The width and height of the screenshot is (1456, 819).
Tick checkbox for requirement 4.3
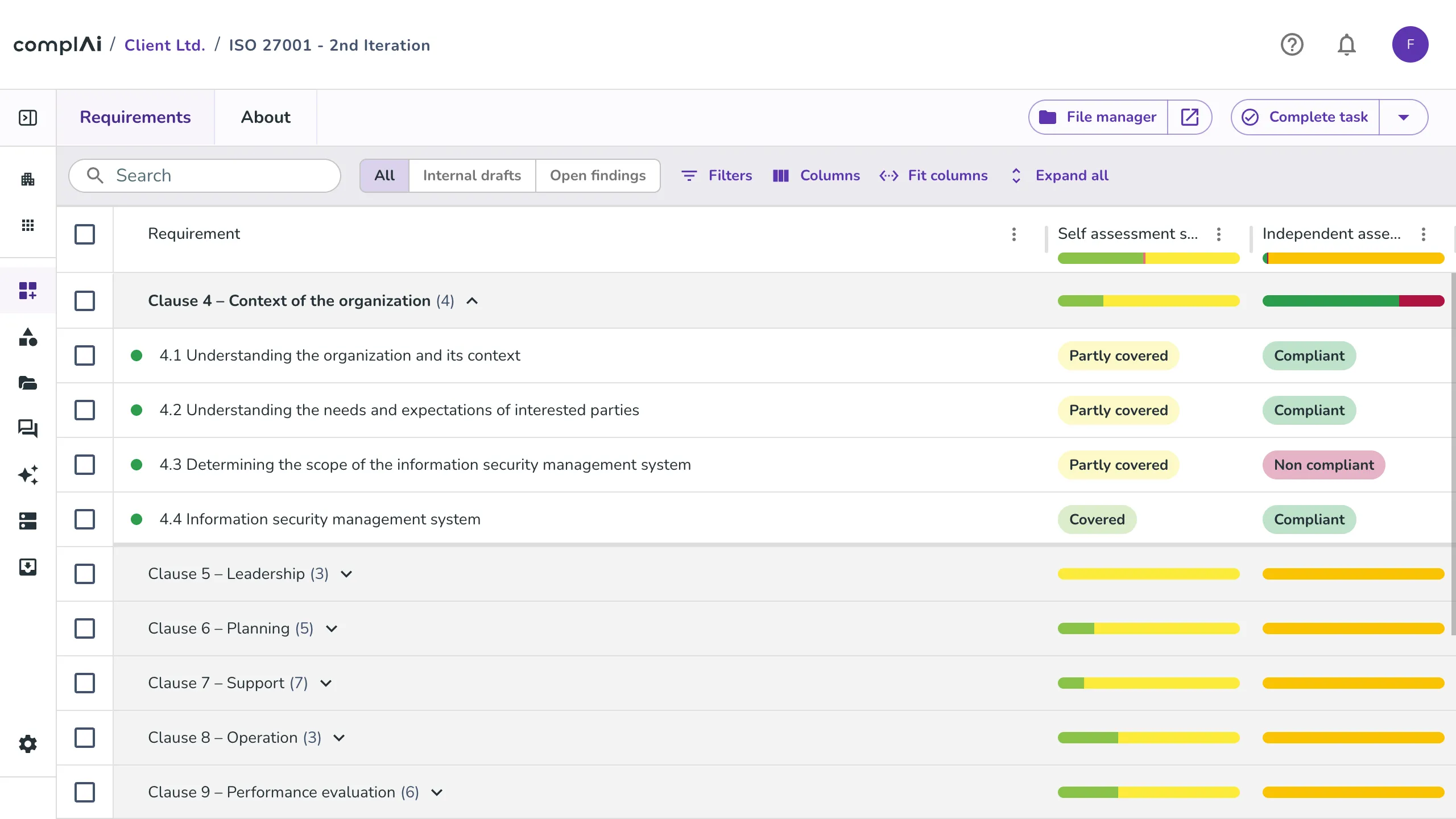(x=85, y=465)
